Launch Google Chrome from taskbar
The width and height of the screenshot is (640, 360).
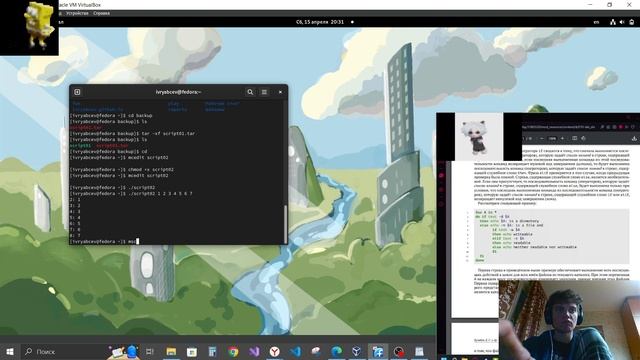[233, 351]
